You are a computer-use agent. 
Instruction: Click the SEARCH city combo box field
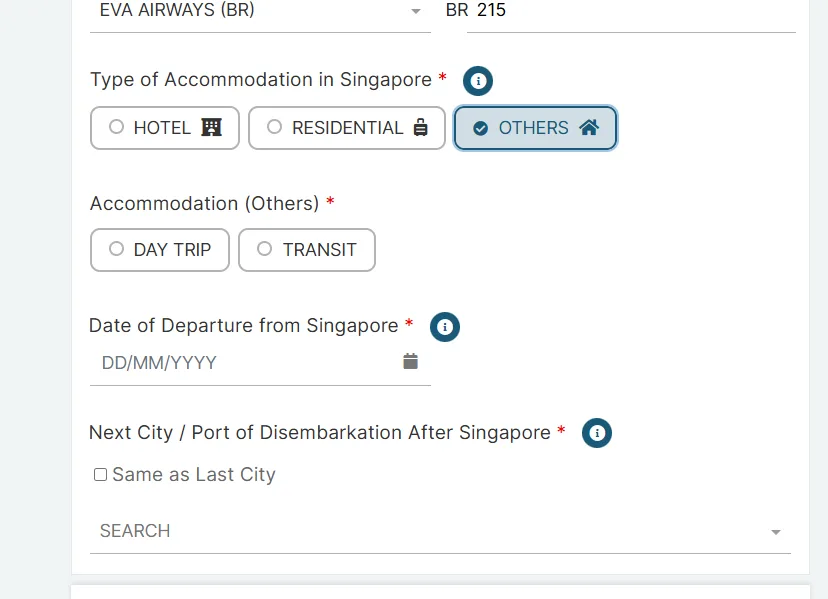tap(440, 531)
